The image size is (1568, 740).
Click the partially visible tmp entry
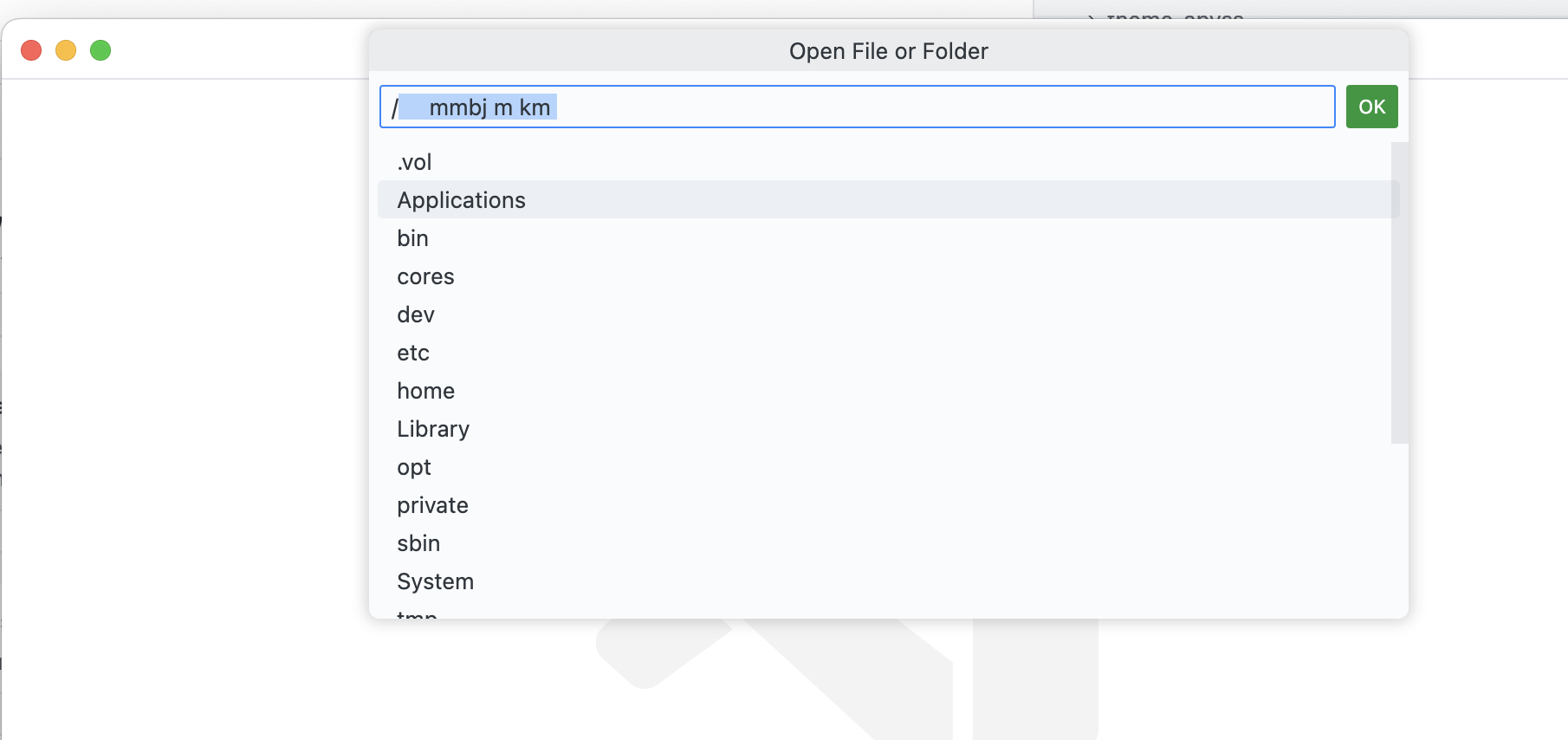(416, 613)
